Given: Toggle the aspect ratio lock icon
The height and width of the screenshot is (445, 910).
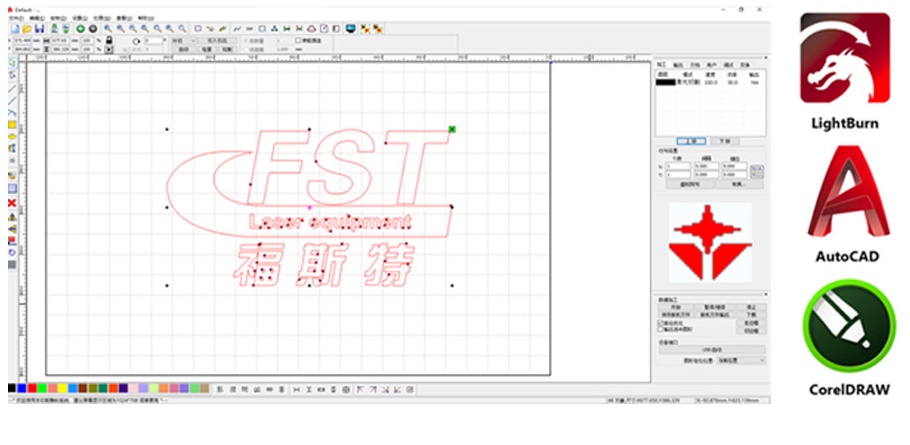Looking at the screenshot, I should pos(109,41).
